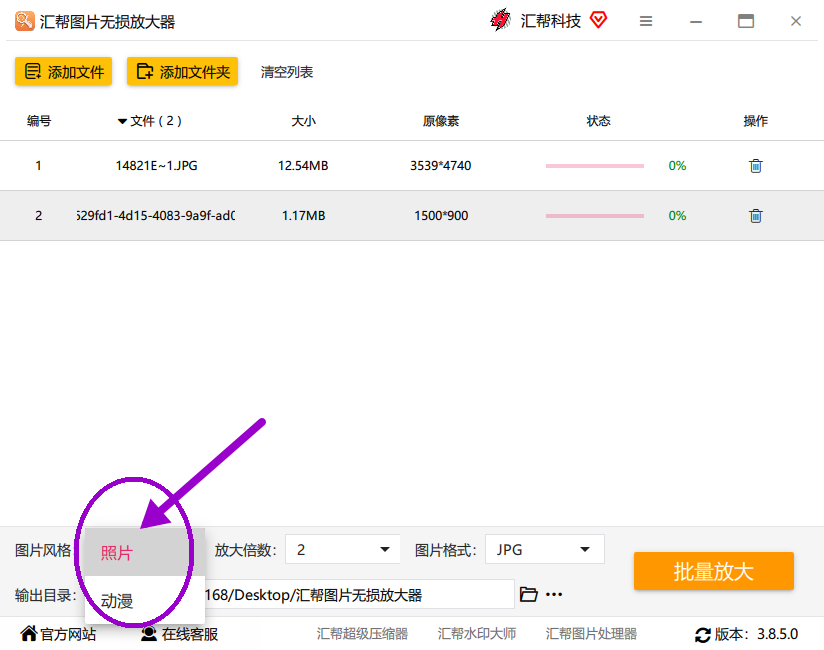Click the 汇帮科技 brand logo icon
824x650 pixels.
500,20
